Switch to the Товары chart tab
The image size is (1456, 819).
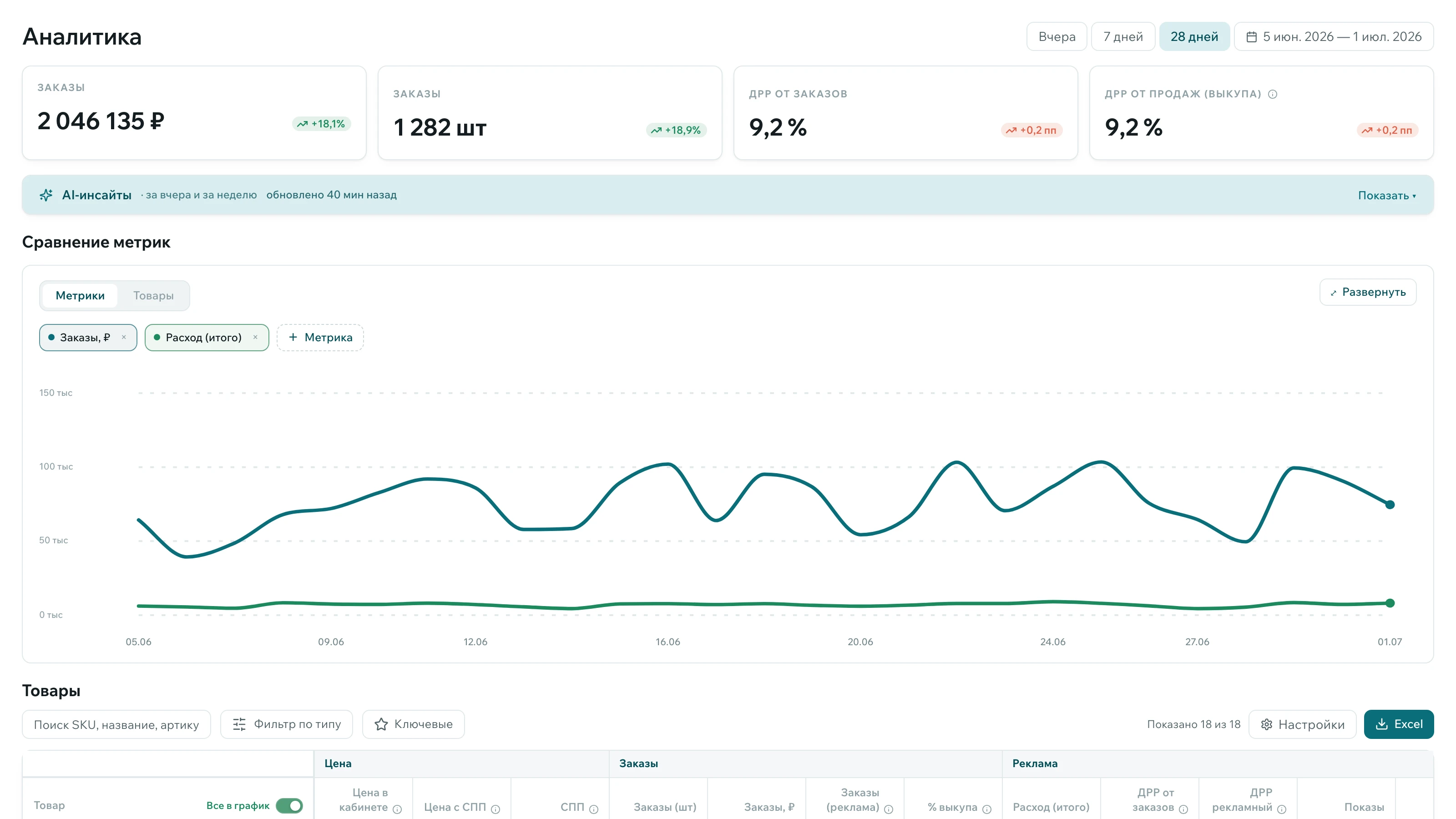click(153, 296)
